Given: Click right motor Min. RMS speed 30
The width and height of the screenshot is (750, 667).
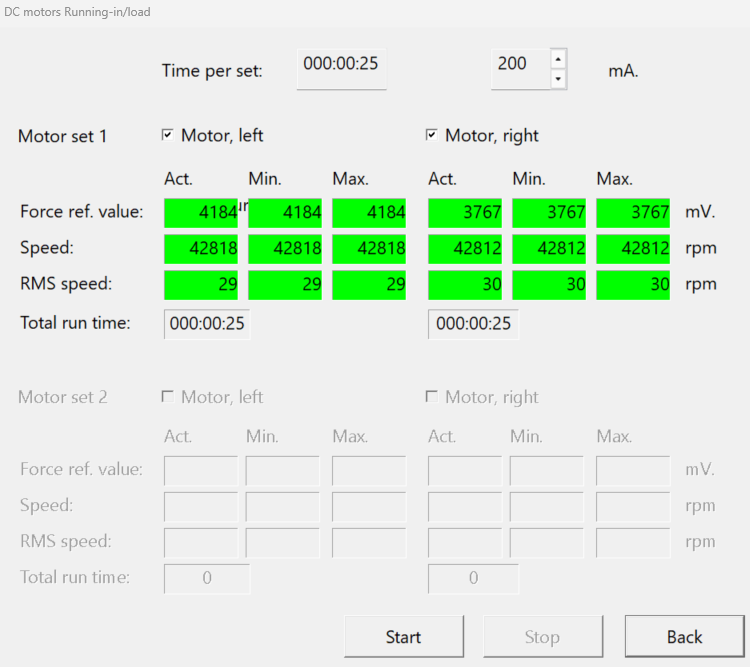Looking at the screenshot, I should (549, 285).
